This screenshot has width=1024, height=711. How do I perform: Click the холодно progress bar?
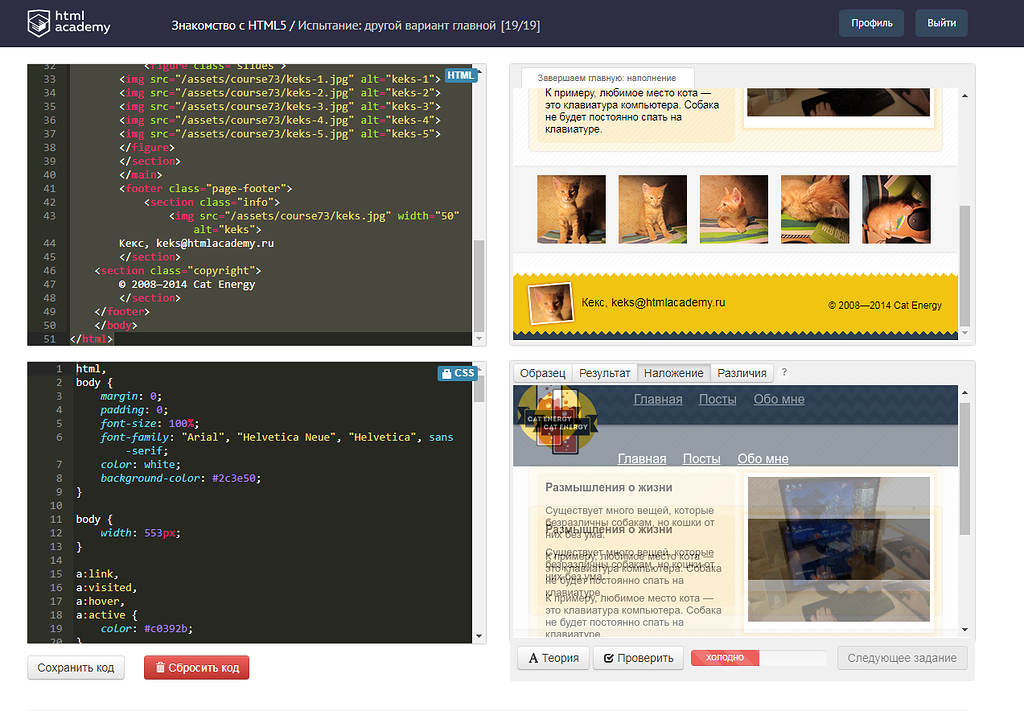click(758, 658)
